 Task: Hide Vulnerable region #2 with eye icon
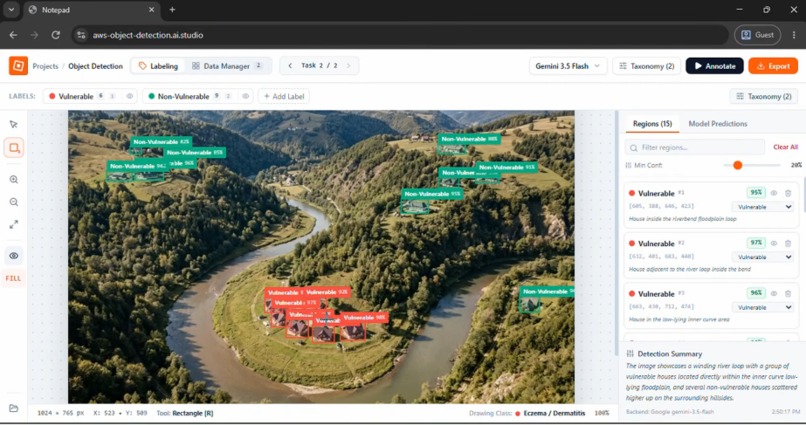point(774,243)
